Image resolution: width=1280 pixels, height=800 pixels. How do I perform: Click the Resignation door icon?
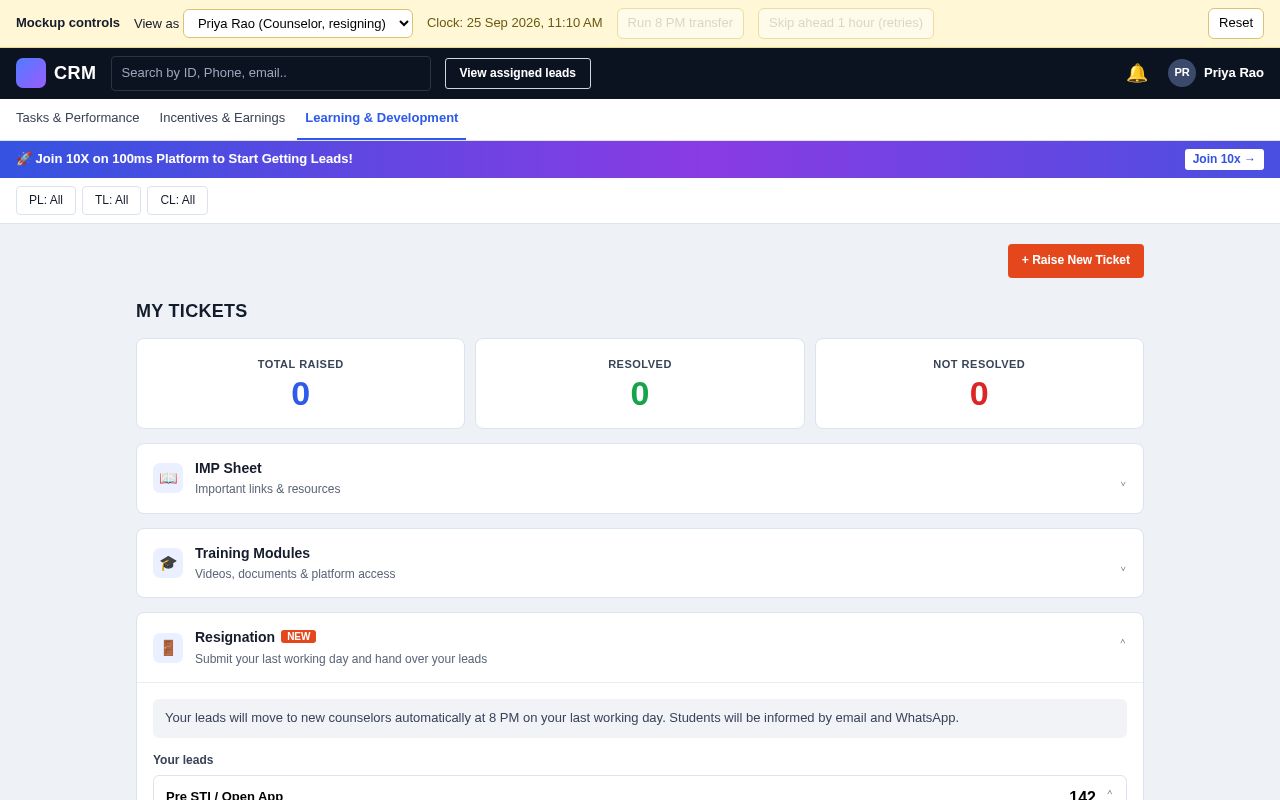coord(168,648)
